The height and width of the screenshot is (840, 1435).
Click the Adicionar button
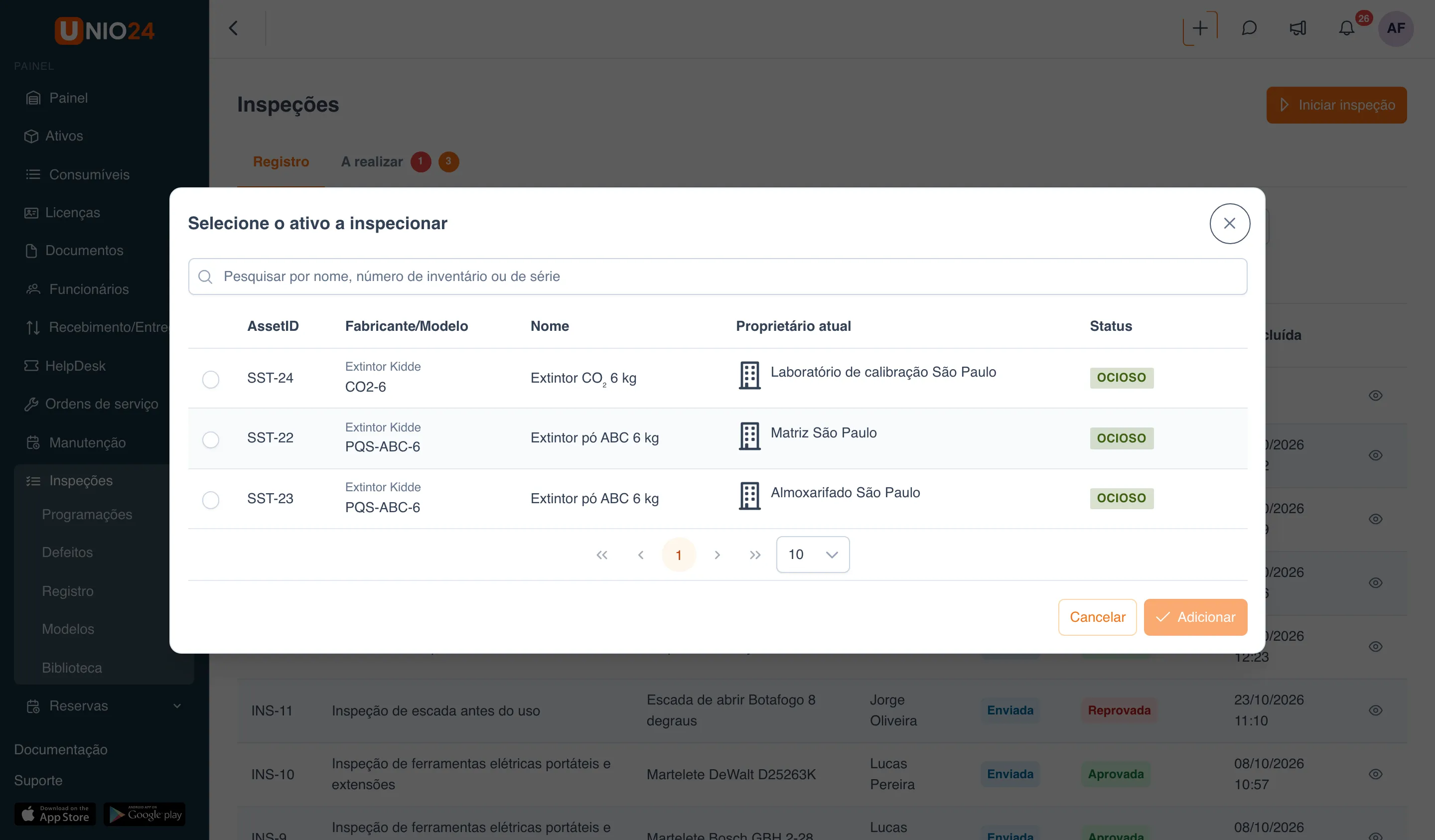coord(1195,617)
